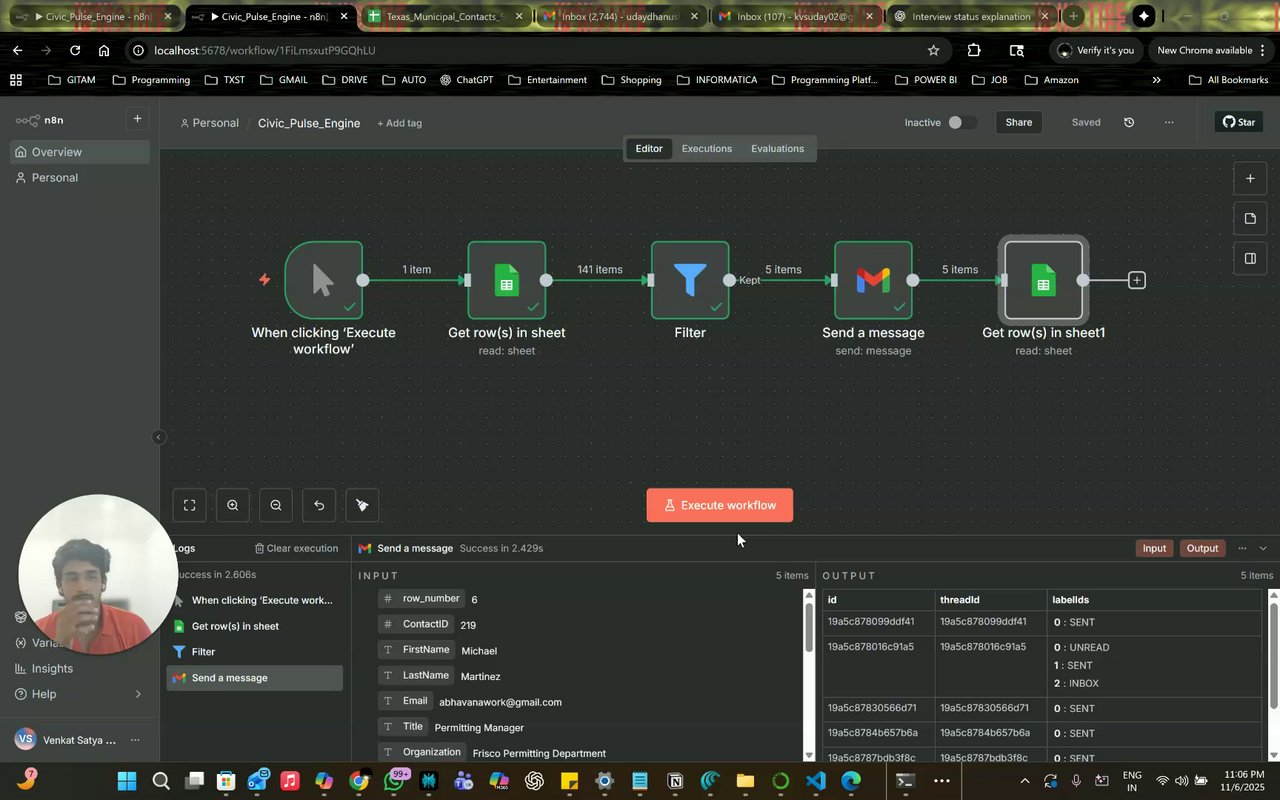This screenshot has height=800, width=1280.
Task: Click the reset zoom arrow icon
Action: click(319, 505)
